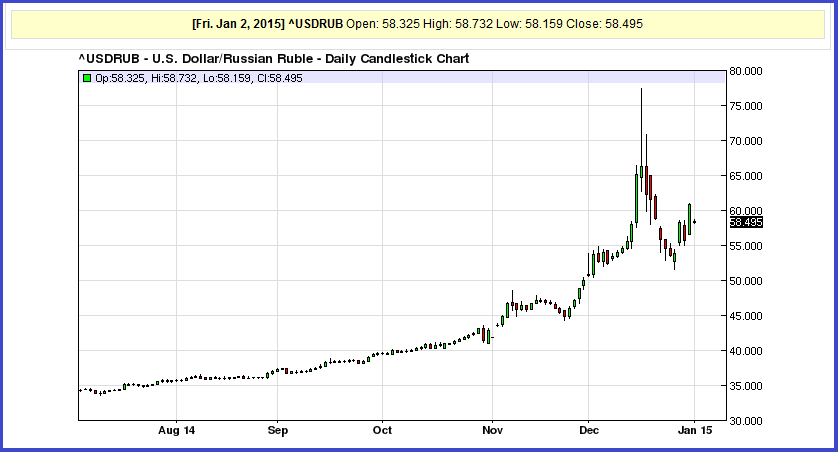Click the 'Dec' x-axis label

tap(588, 430)
